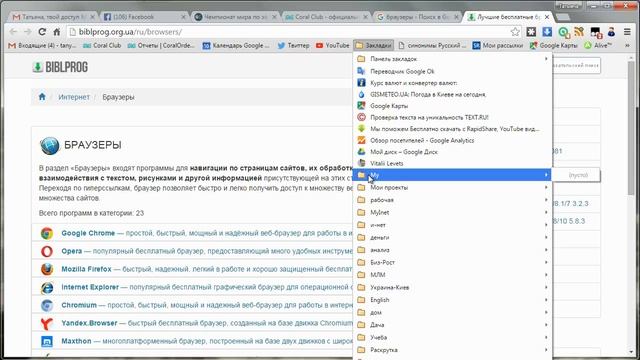Open the Google Chrome program link
Viewport: 640px width, 360px height.
pos(88,233)
